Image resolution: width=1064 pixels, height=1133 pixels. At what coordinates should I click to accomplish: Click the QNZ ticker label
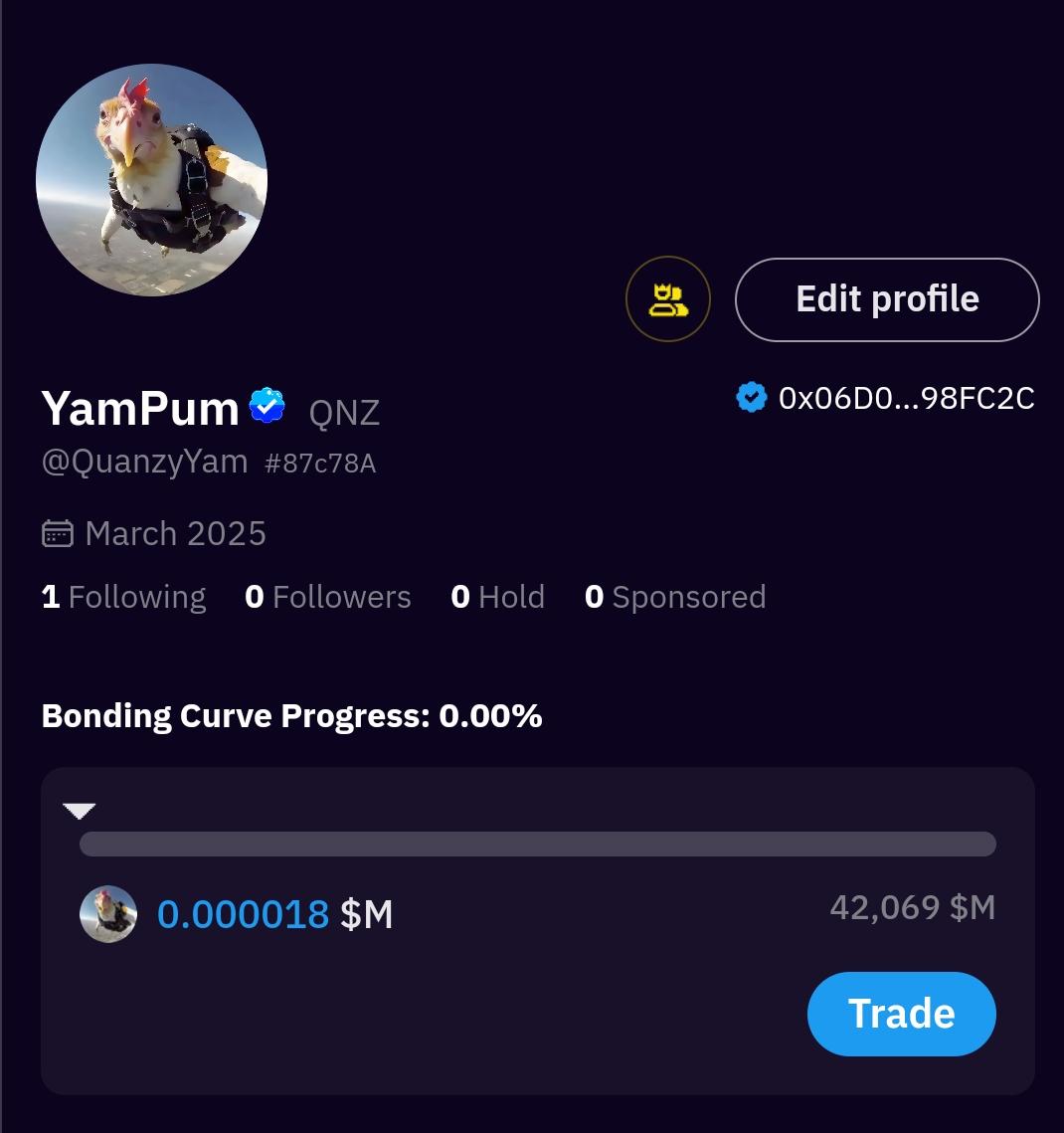pos(344,412)
